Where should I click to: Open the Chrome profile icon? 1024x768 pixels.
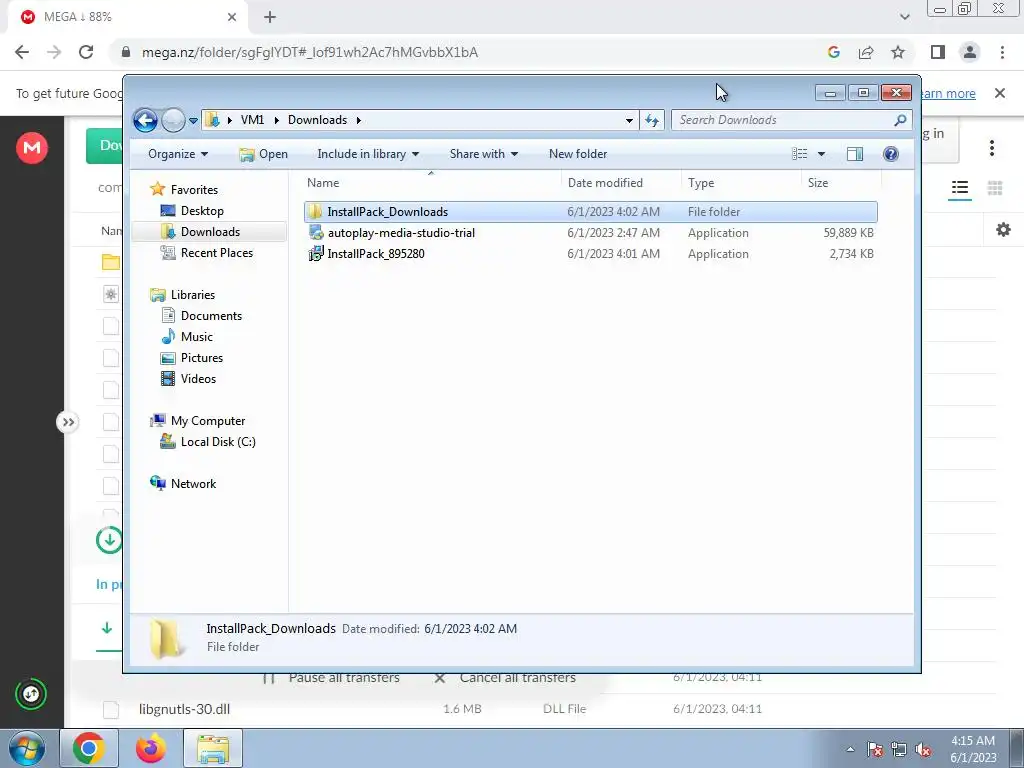coord(970,52)
